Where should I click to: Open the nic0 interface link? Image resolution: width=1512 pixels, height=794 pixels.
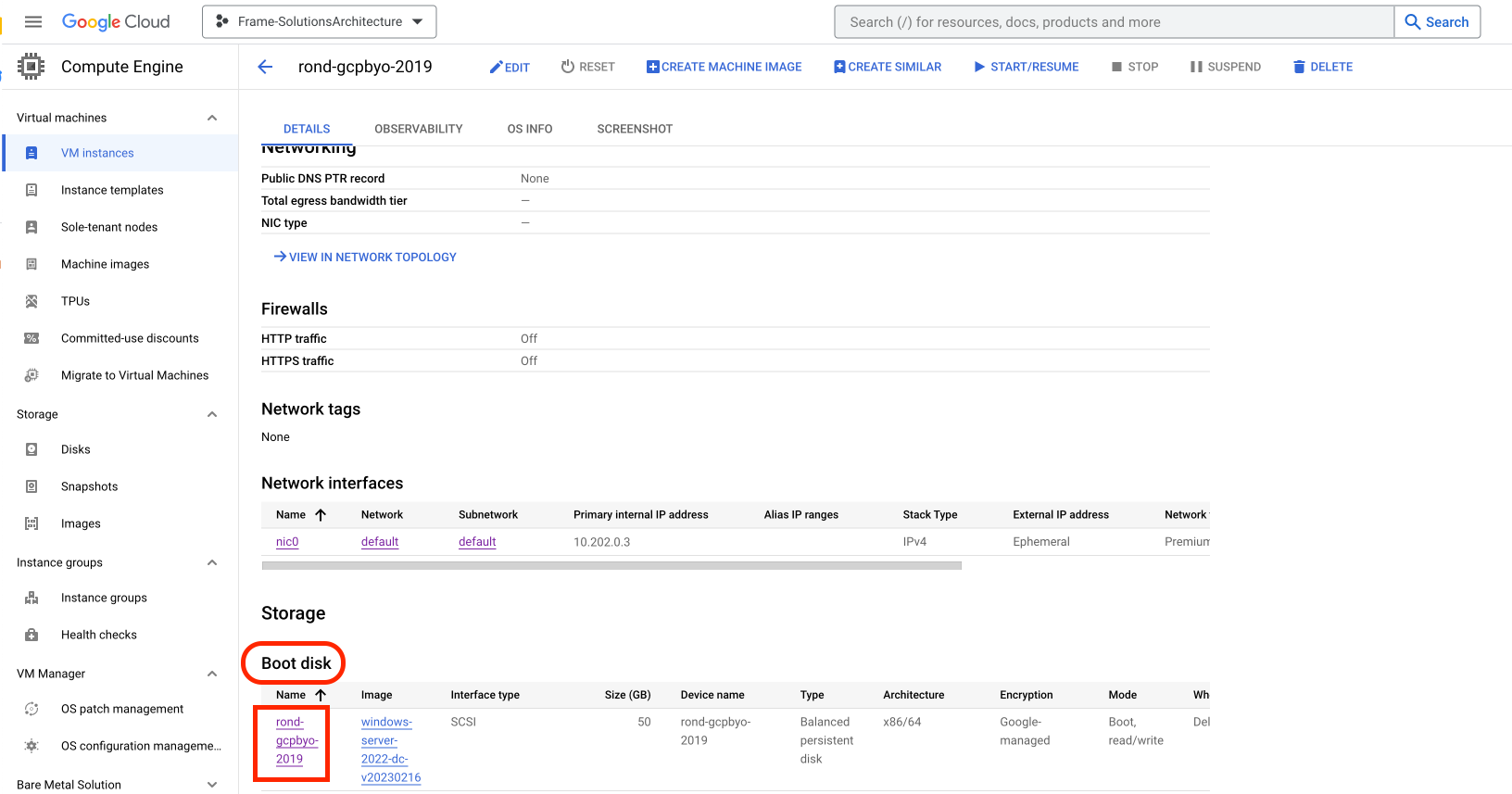point(287,542)
